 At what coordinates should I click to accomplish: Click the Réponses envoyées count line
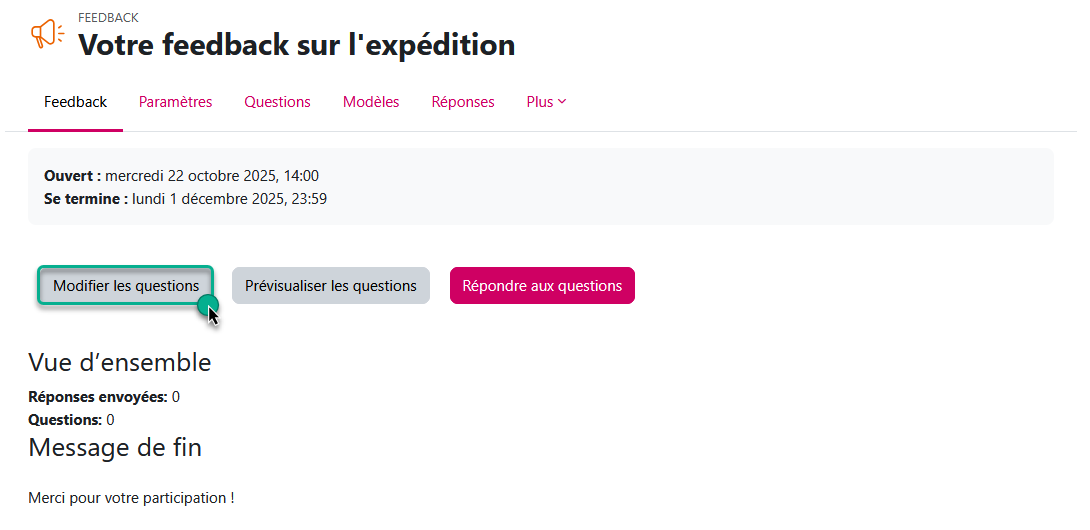[x=104, y=397]
